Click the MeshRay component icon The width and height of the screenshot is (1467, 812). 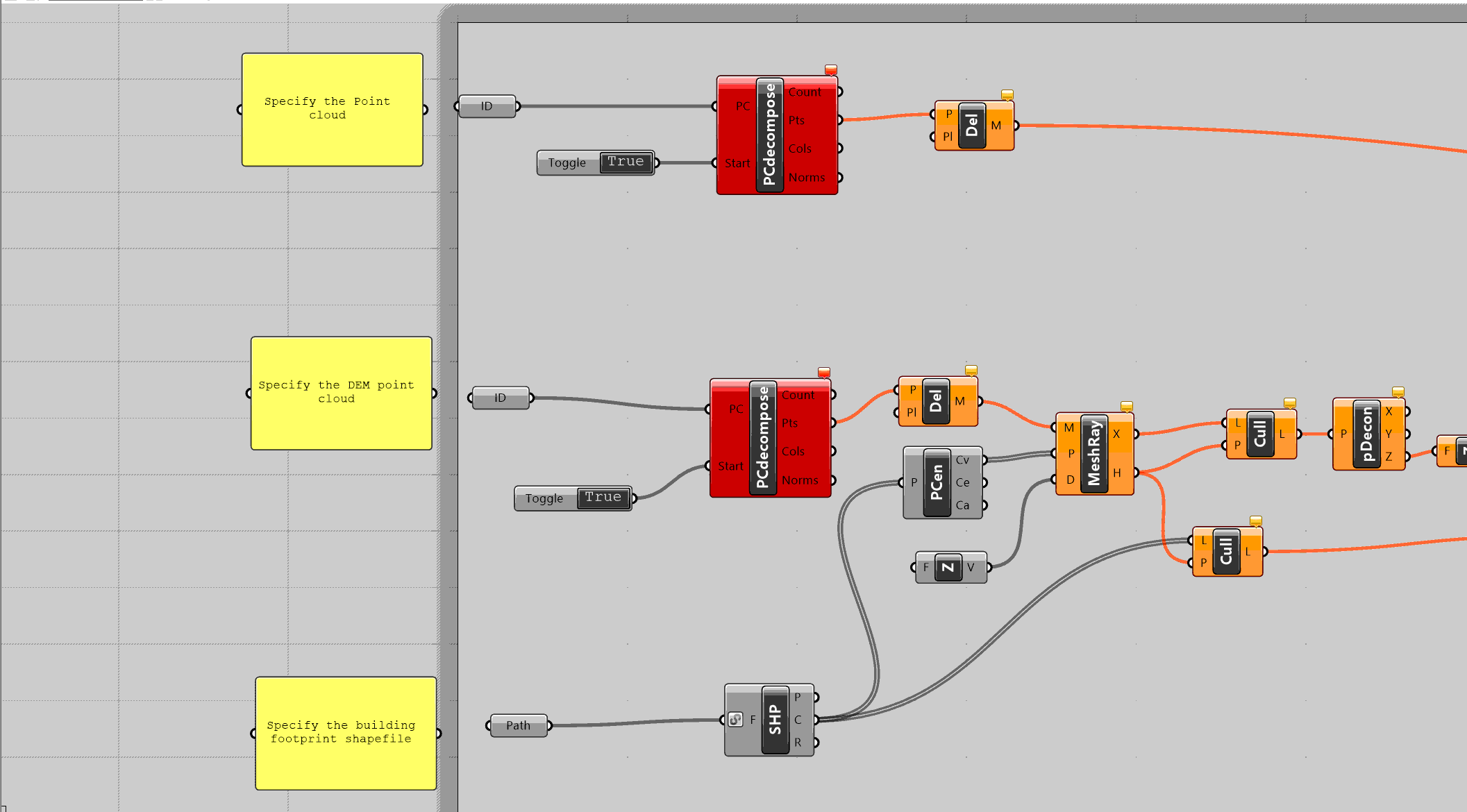[x=1094, y=454]
